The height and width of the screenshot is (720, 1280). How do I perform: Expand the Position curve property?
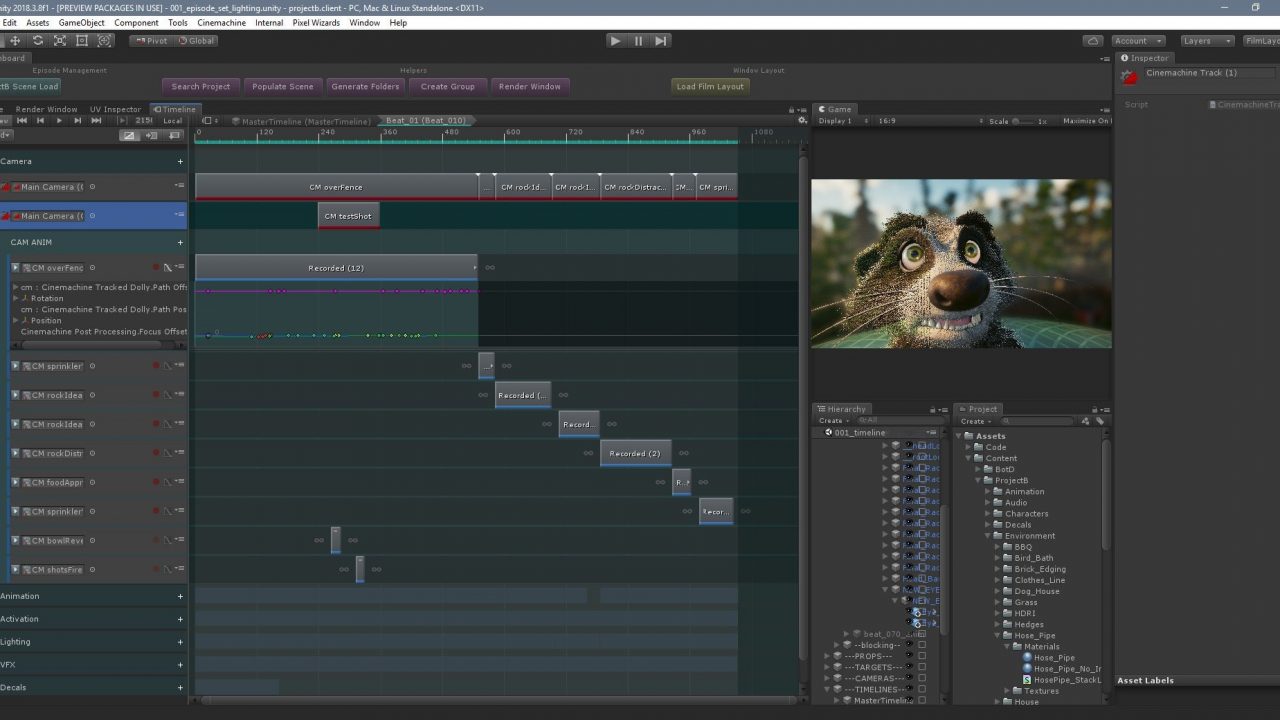tap(15, 320)
